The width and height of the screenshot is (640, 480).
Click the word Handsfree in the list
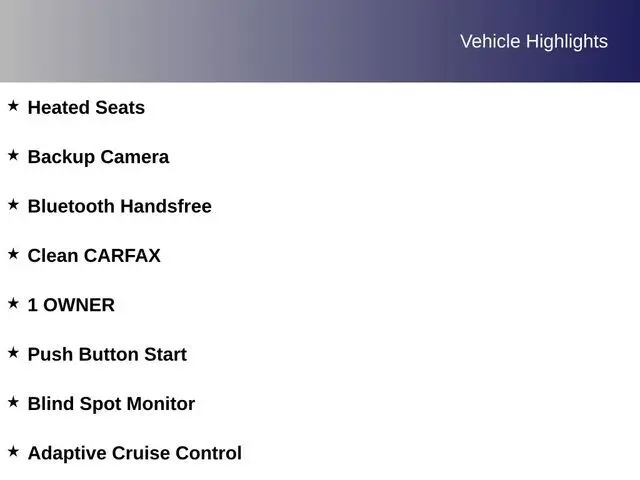pyautogui.click(x=165, y=207)
